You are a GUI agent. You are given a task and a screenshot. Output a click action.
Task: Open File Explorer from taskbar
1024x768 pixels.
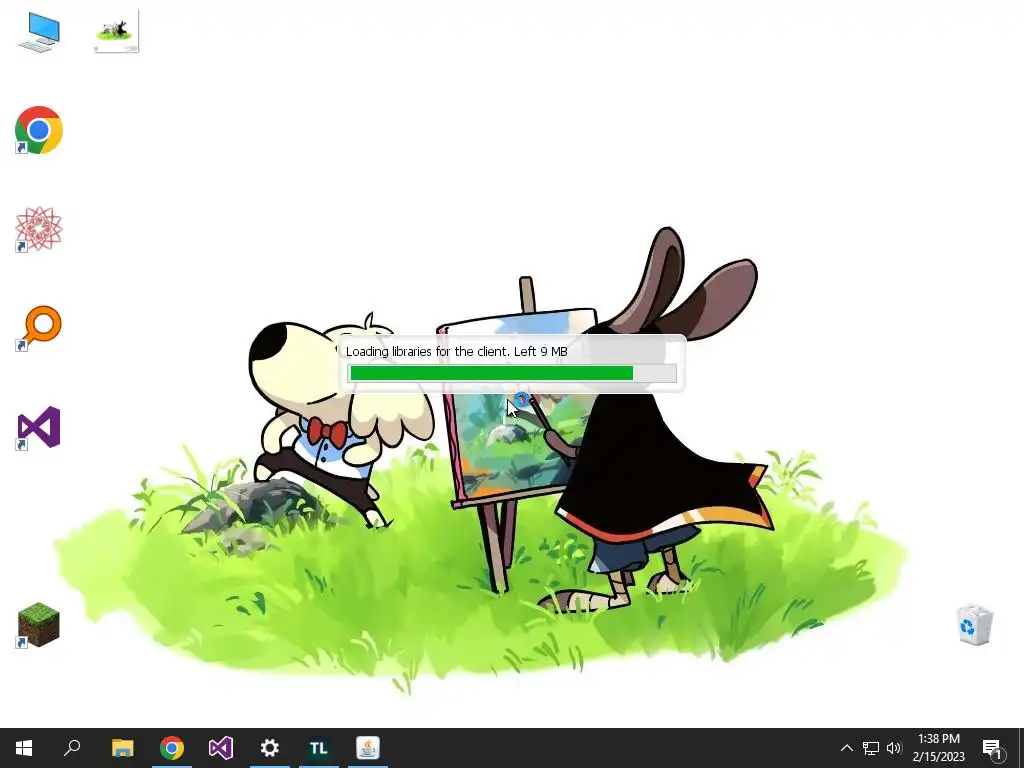tap(122, 748)
